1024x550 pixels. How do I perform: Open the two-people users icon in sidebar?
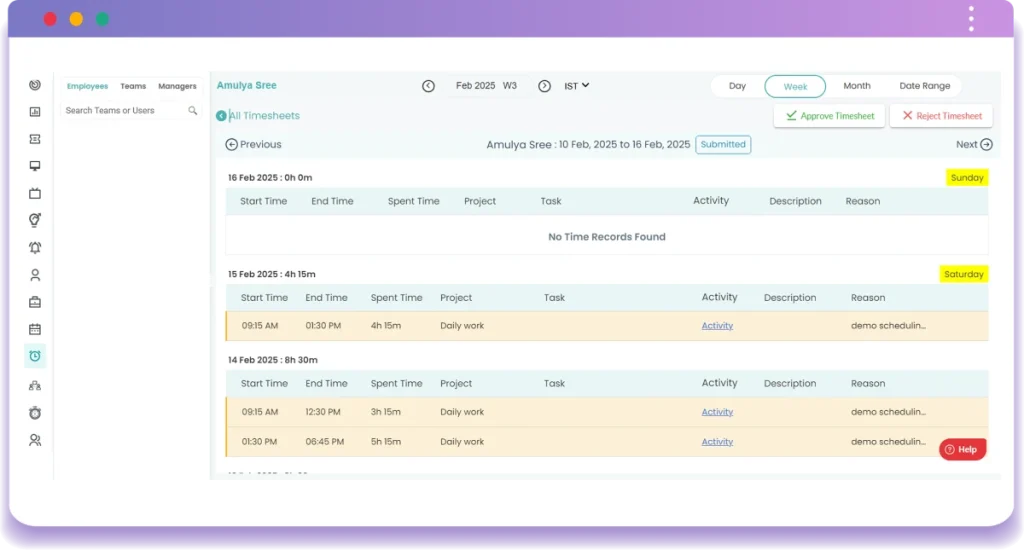tap(35, 440)
